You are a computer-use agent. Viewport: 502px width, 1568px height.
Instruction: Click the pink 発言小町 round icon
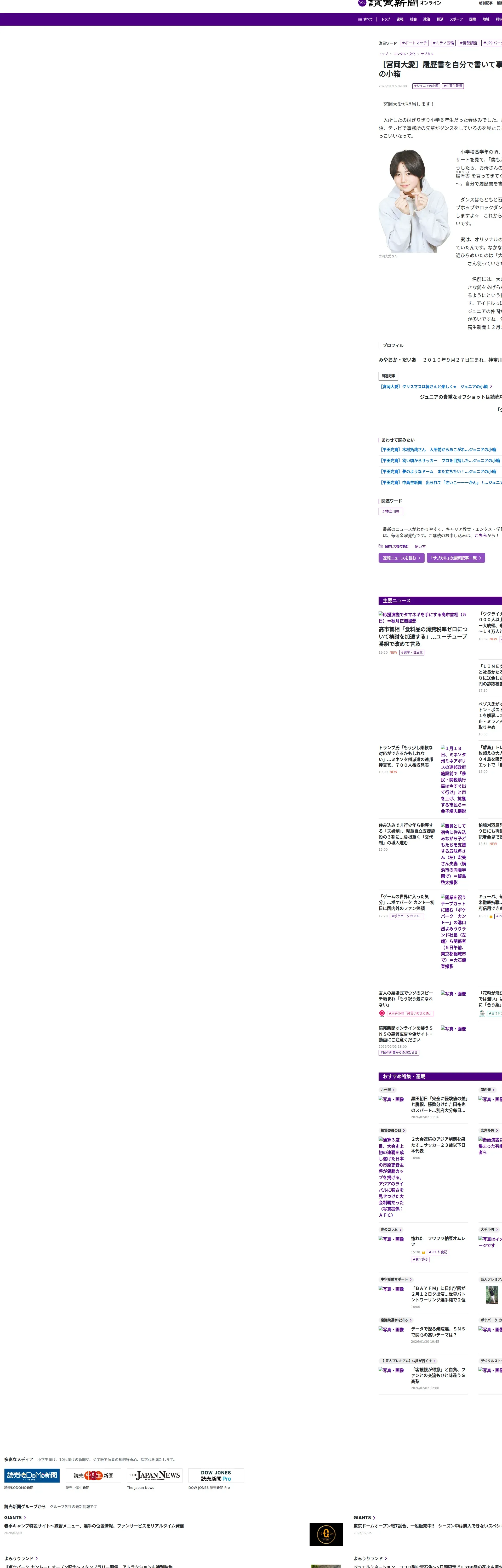(x=382, y=1013)
